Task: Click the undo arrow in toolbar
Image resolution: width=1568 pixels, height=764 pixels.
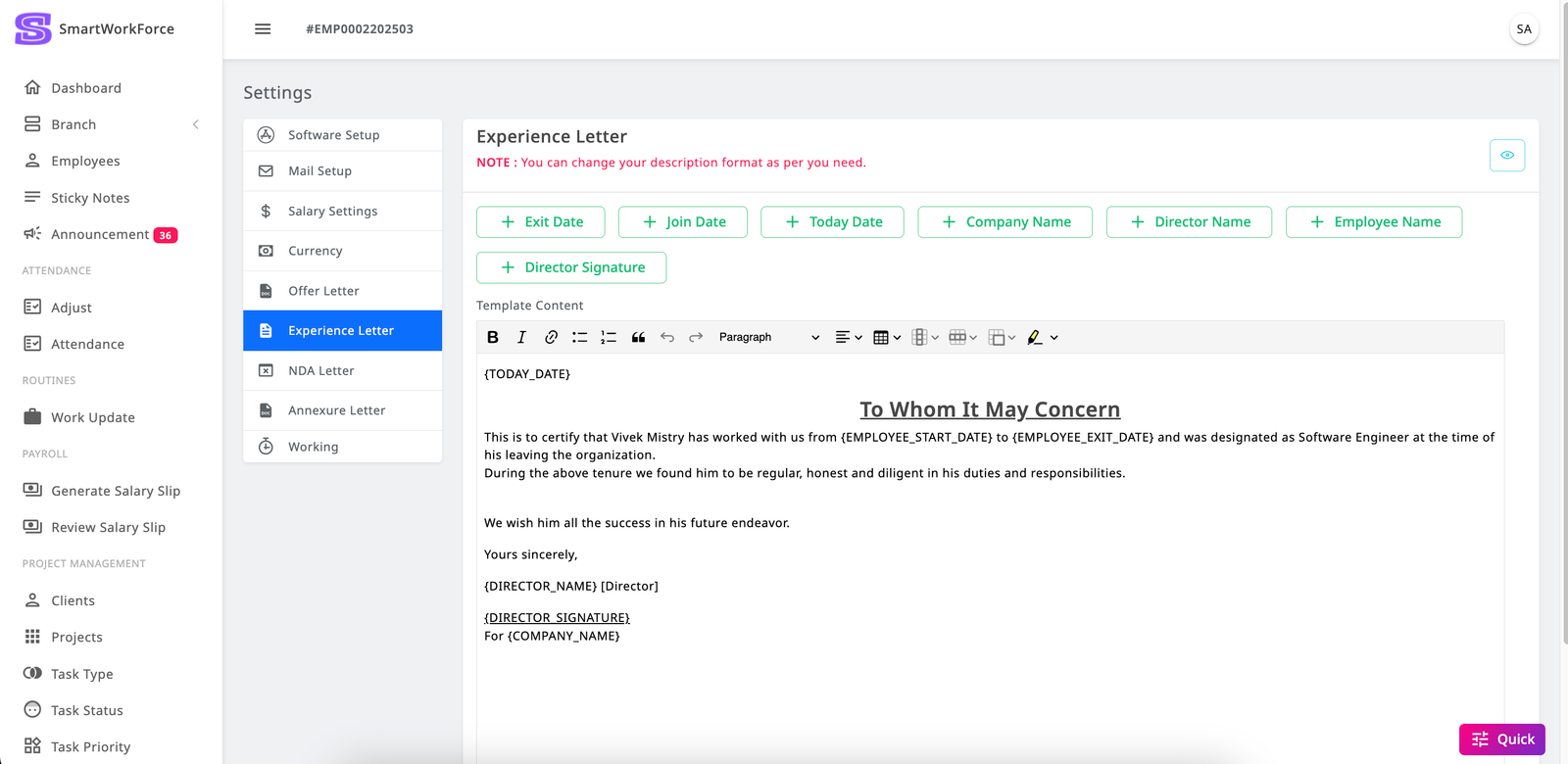Action: 667,337
